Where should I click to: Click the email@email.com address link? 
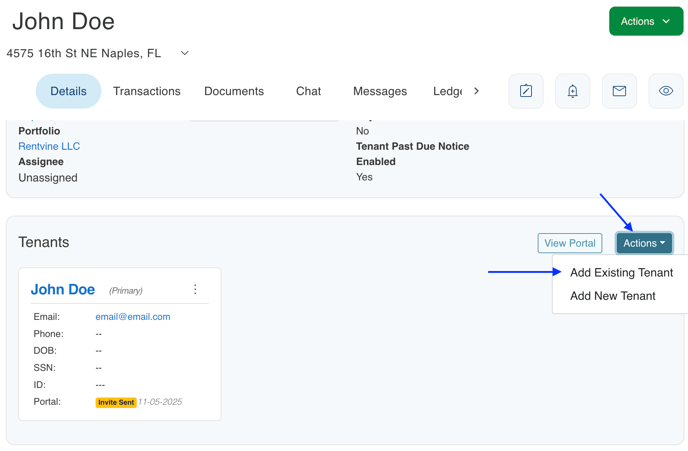(133, 317)
